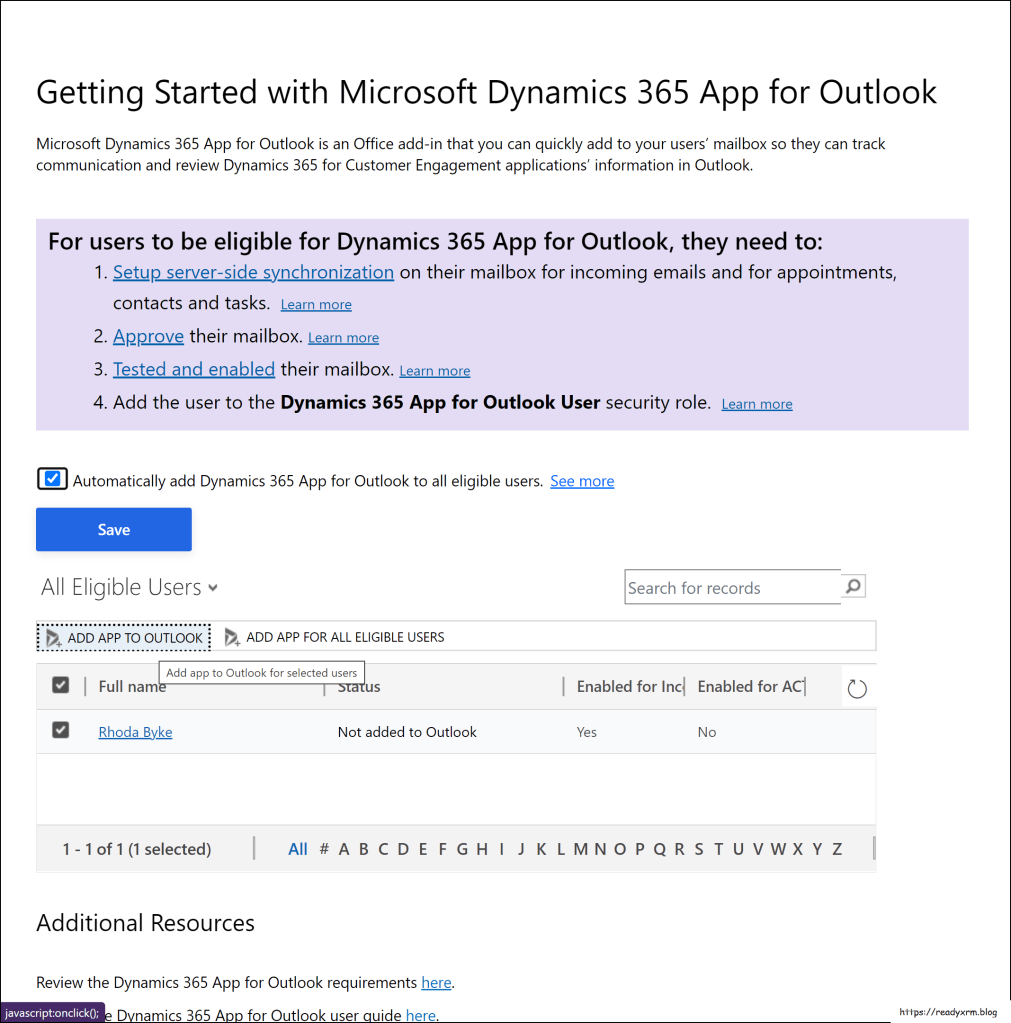Open the Rhoda Byke user record
The height and width of the screenshot is (1023, 1011).
pos(135,732)
